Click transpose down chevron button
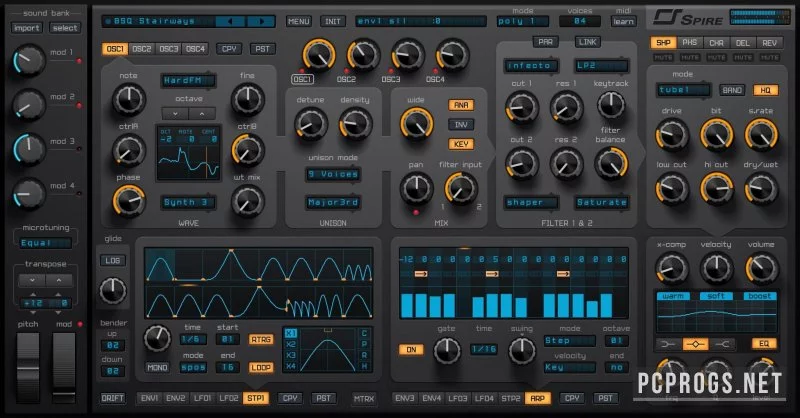 click(x=32, y=280)
